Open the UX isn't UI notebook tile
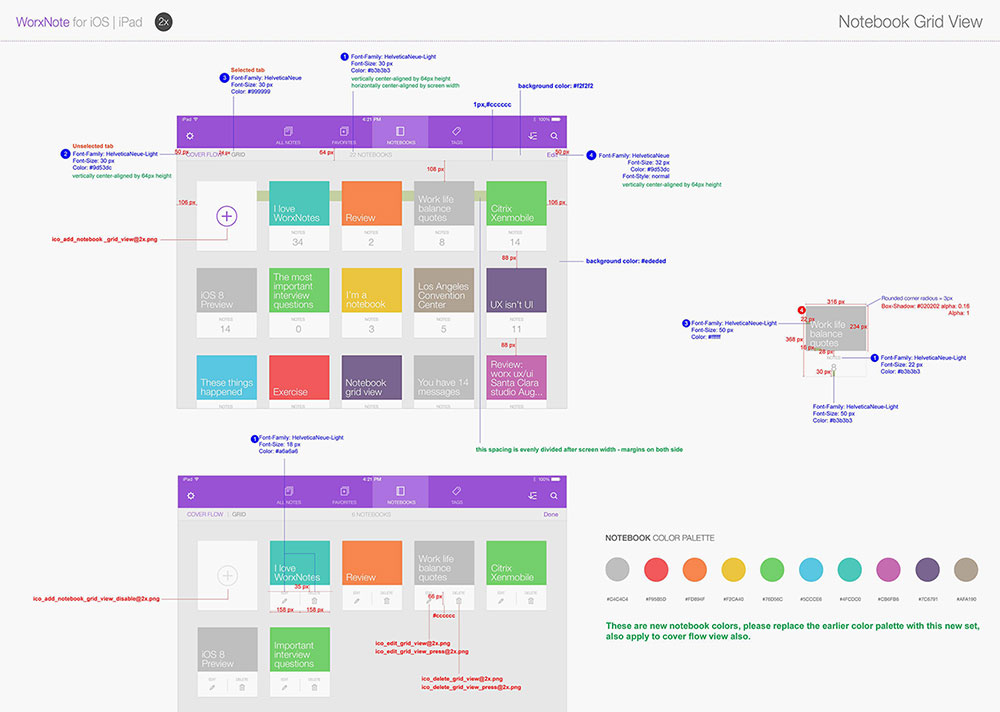This screenshot has height=712, width=1000. 516,290
